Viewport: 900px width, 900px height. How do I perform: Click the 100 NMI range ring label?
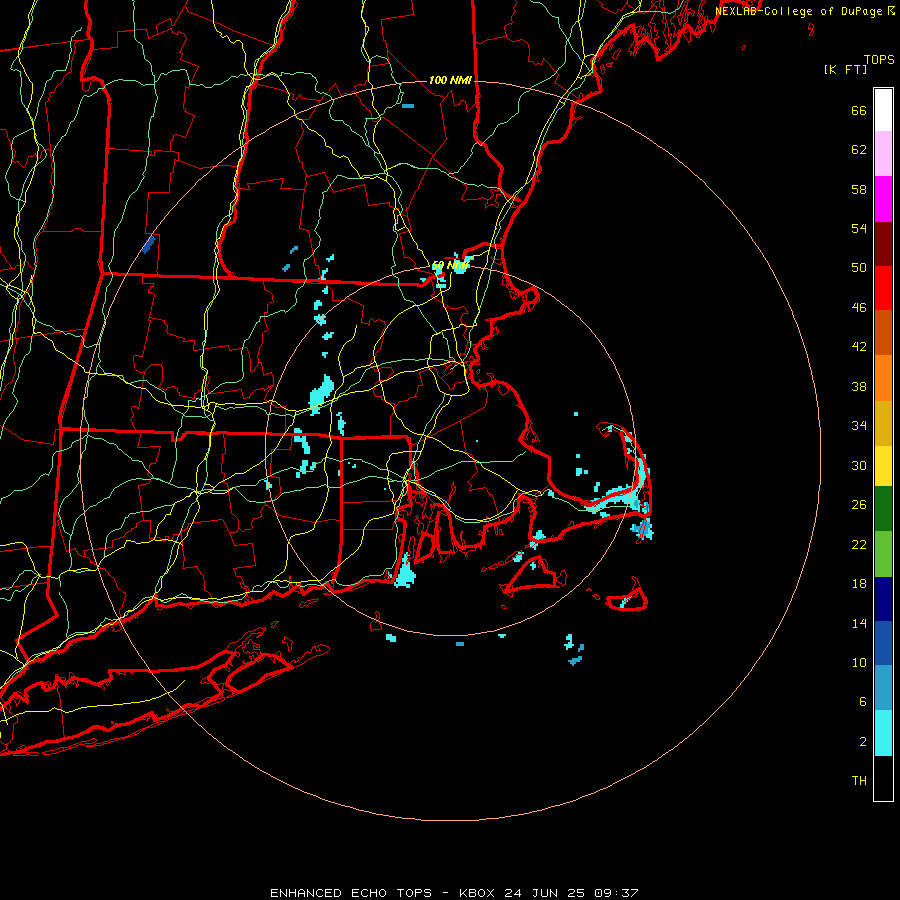coord(450,80)
